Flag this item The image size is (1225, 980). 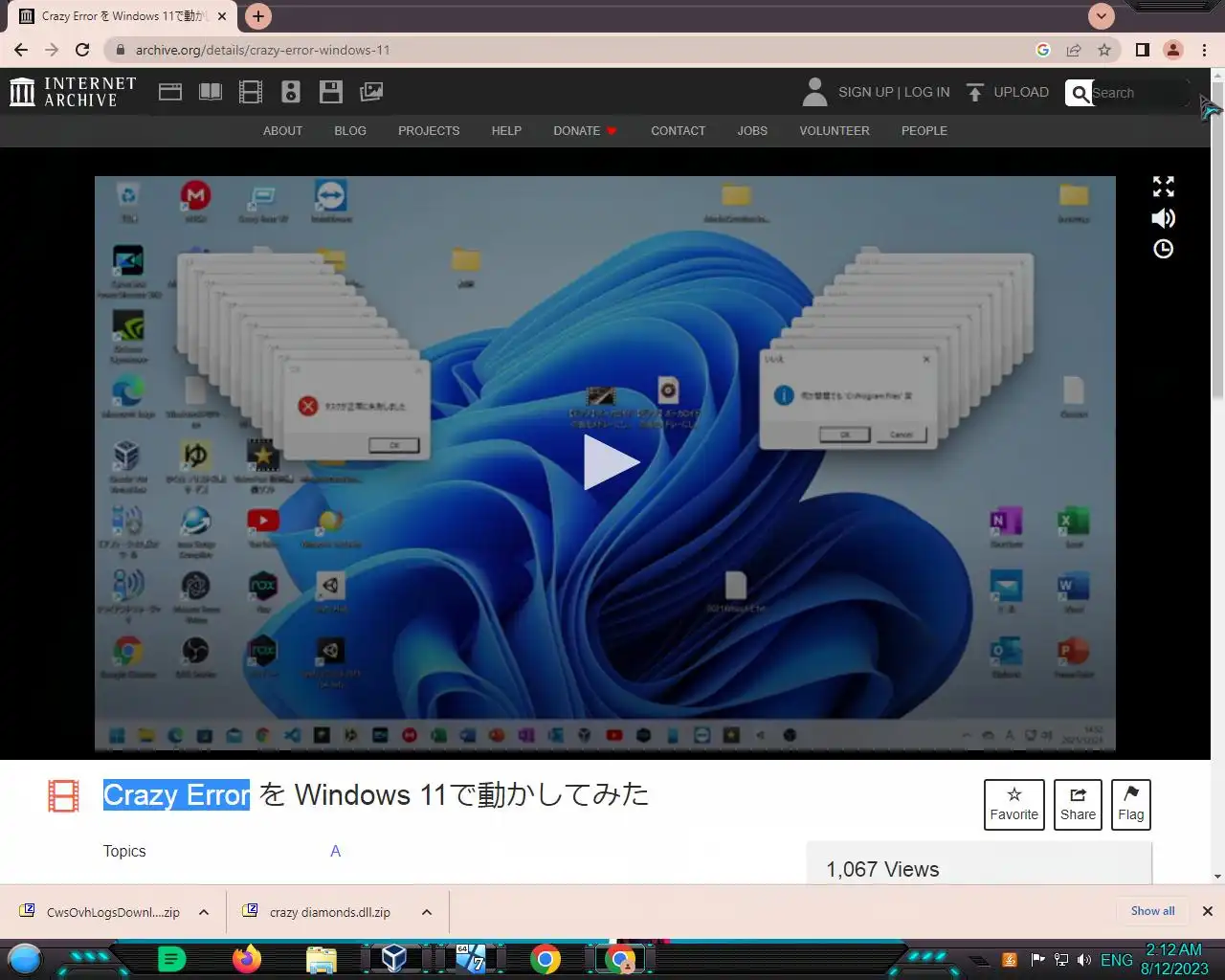click(x=1131, y=805)
